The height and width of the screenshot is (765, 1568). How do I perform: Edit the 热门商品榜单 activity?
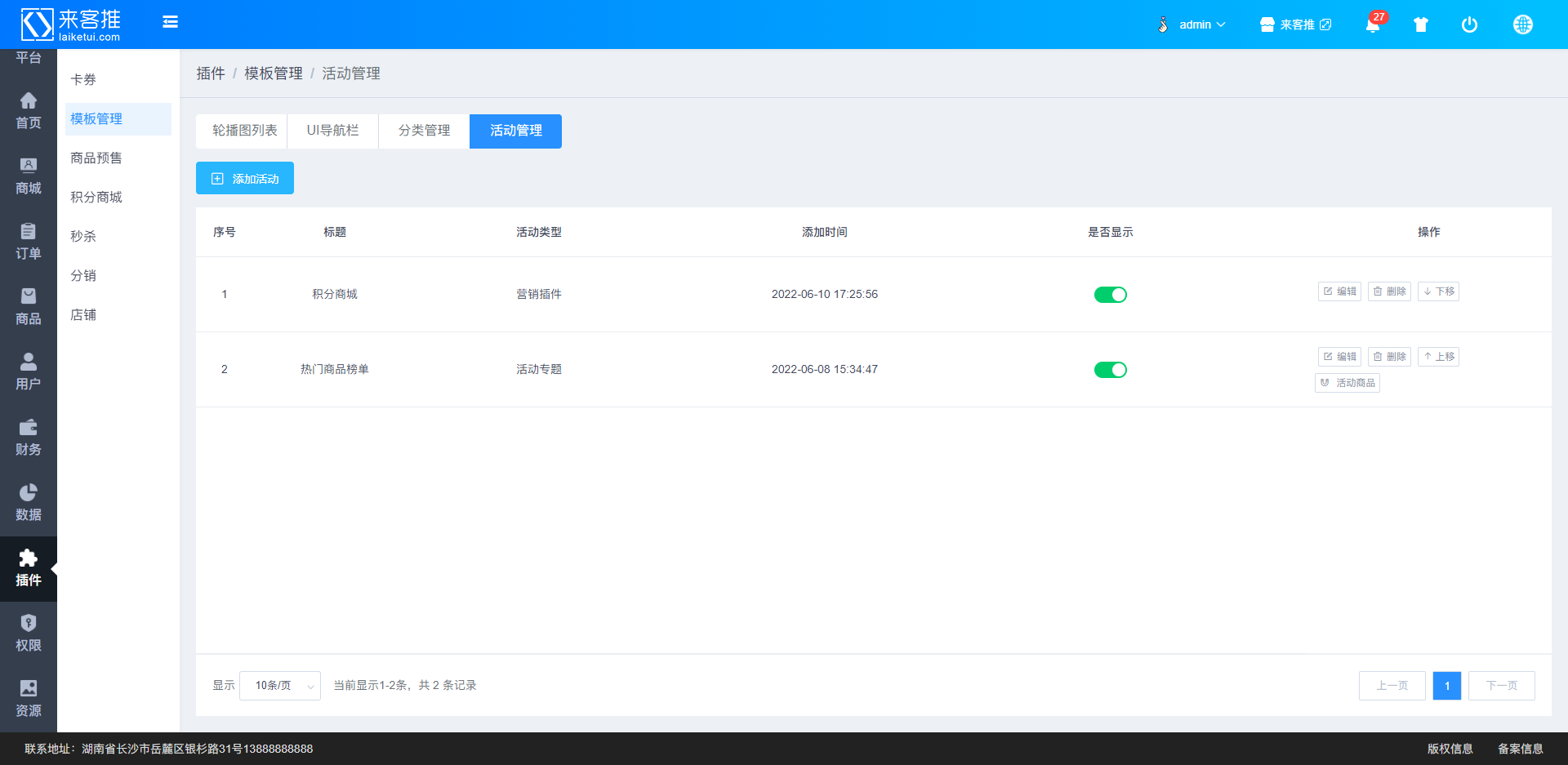(x=1339, y=357)
